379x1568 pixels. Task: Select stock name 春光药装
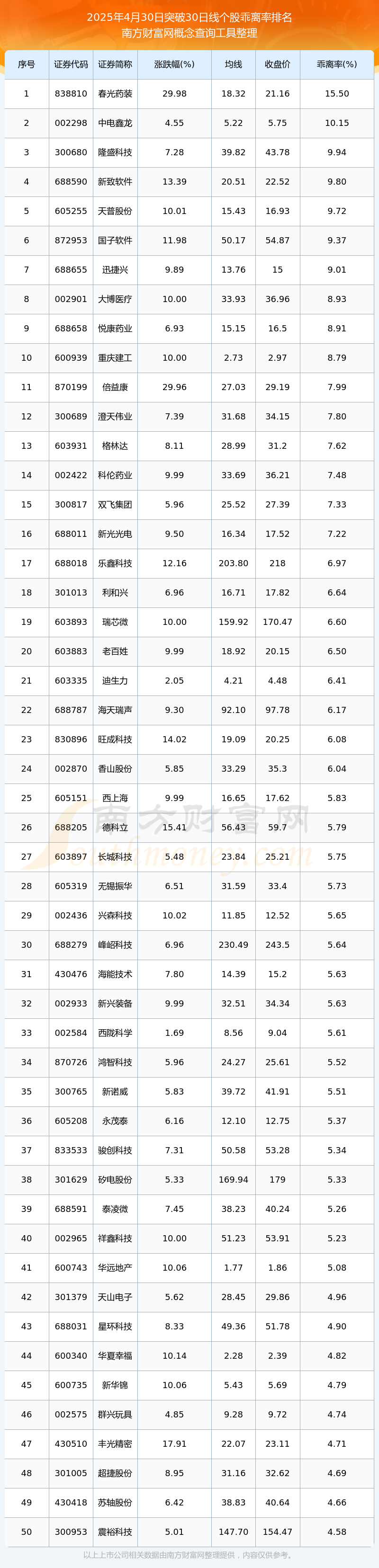(115, 94)
